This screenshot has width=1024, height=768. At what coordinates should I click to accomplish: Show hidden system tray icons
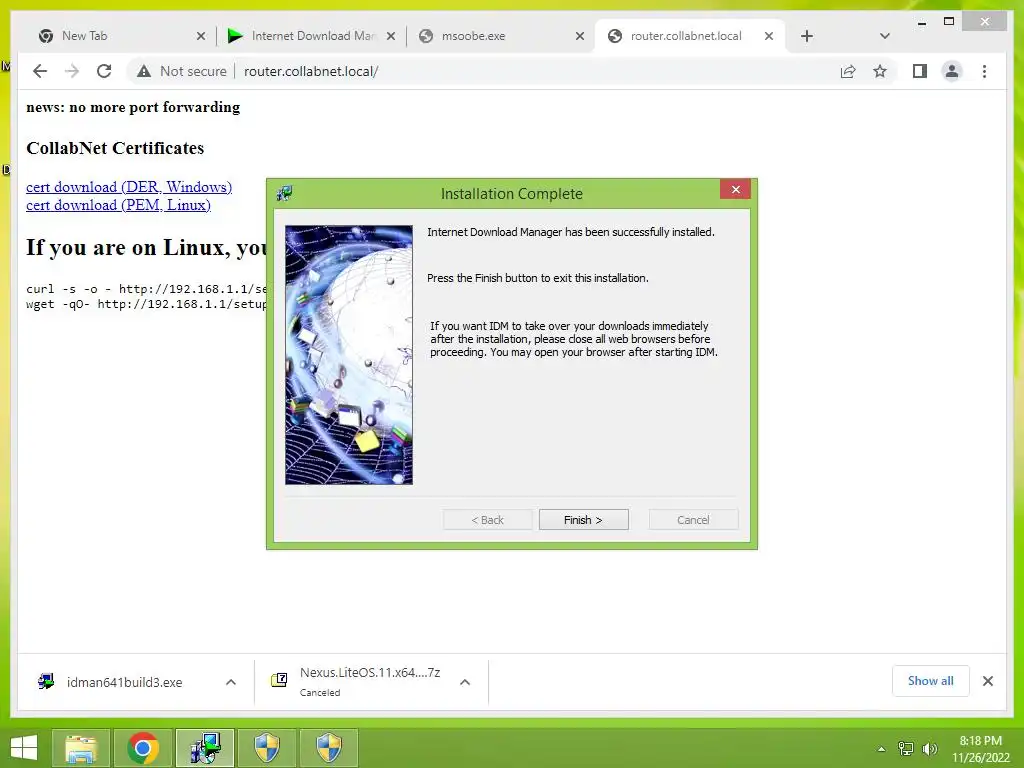pos(881,749)
